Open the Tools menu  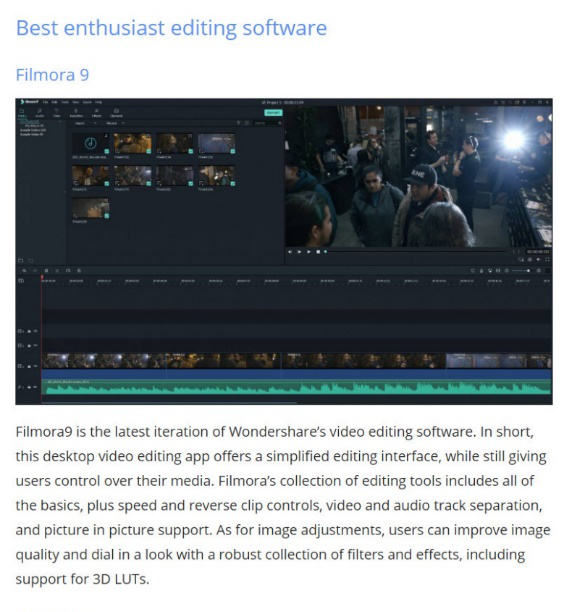point(65,102)
